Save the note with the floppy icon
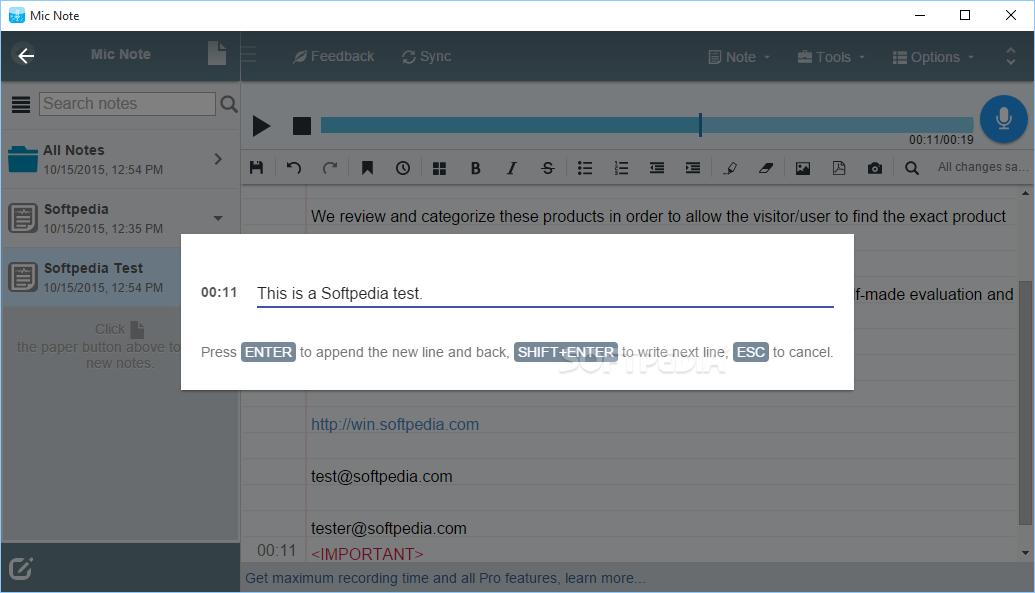 point(257,168)
